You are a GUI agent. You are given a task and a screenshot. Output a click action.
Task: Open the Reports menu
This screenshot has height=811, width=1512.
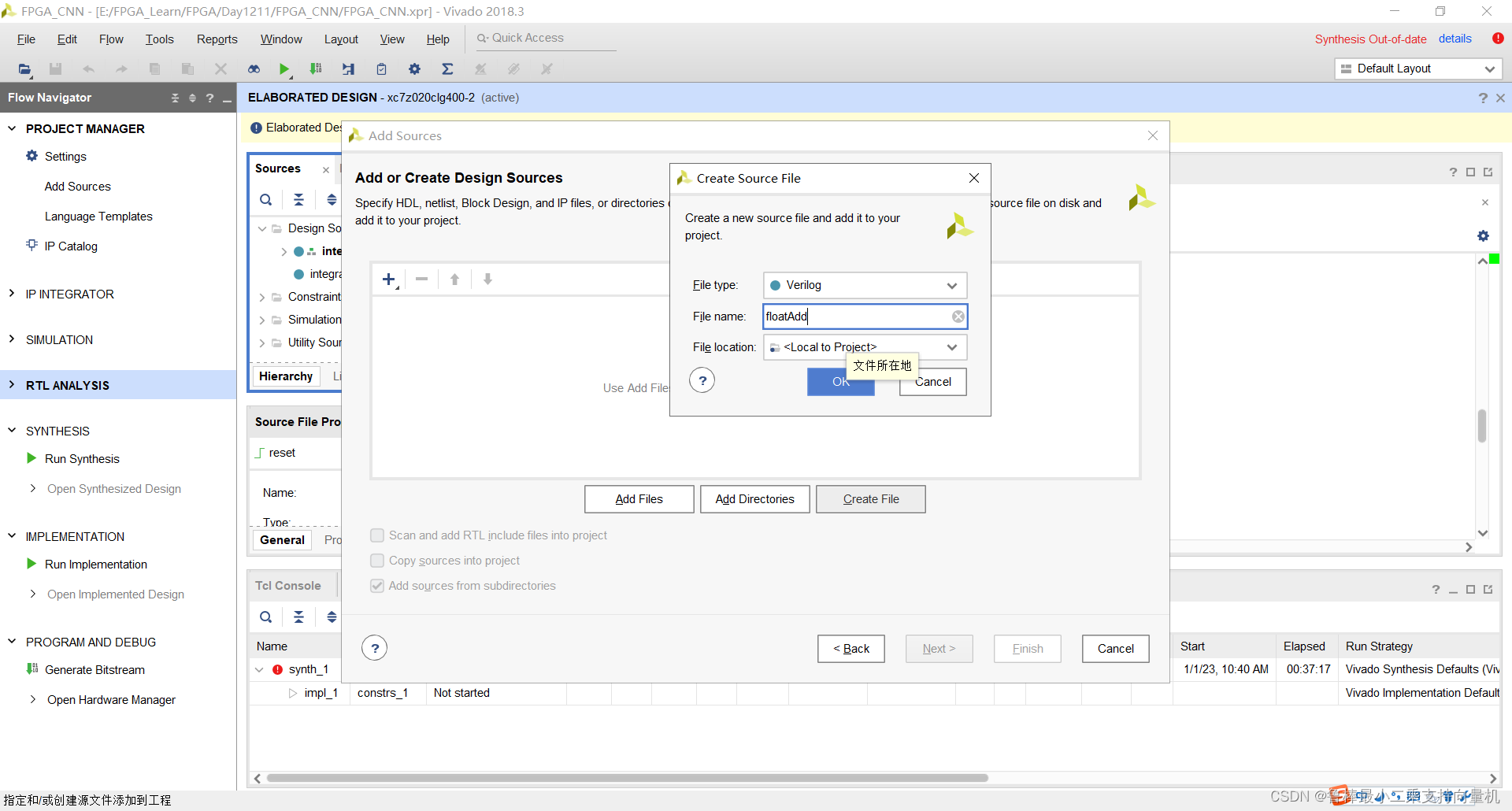tap(217, 39)
